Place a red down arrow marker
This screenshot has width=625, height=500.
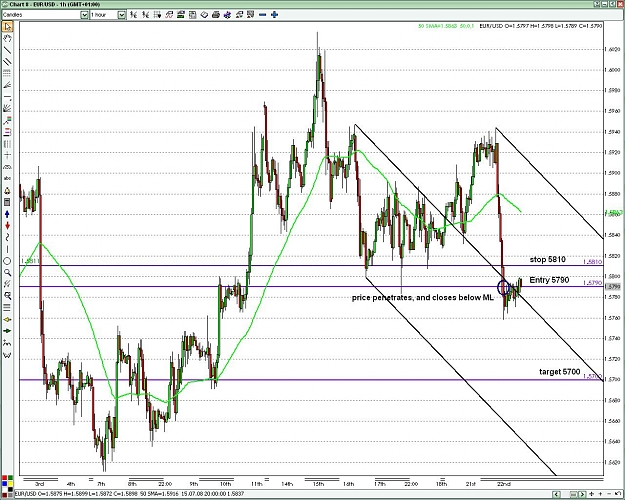tap(7, 226)
